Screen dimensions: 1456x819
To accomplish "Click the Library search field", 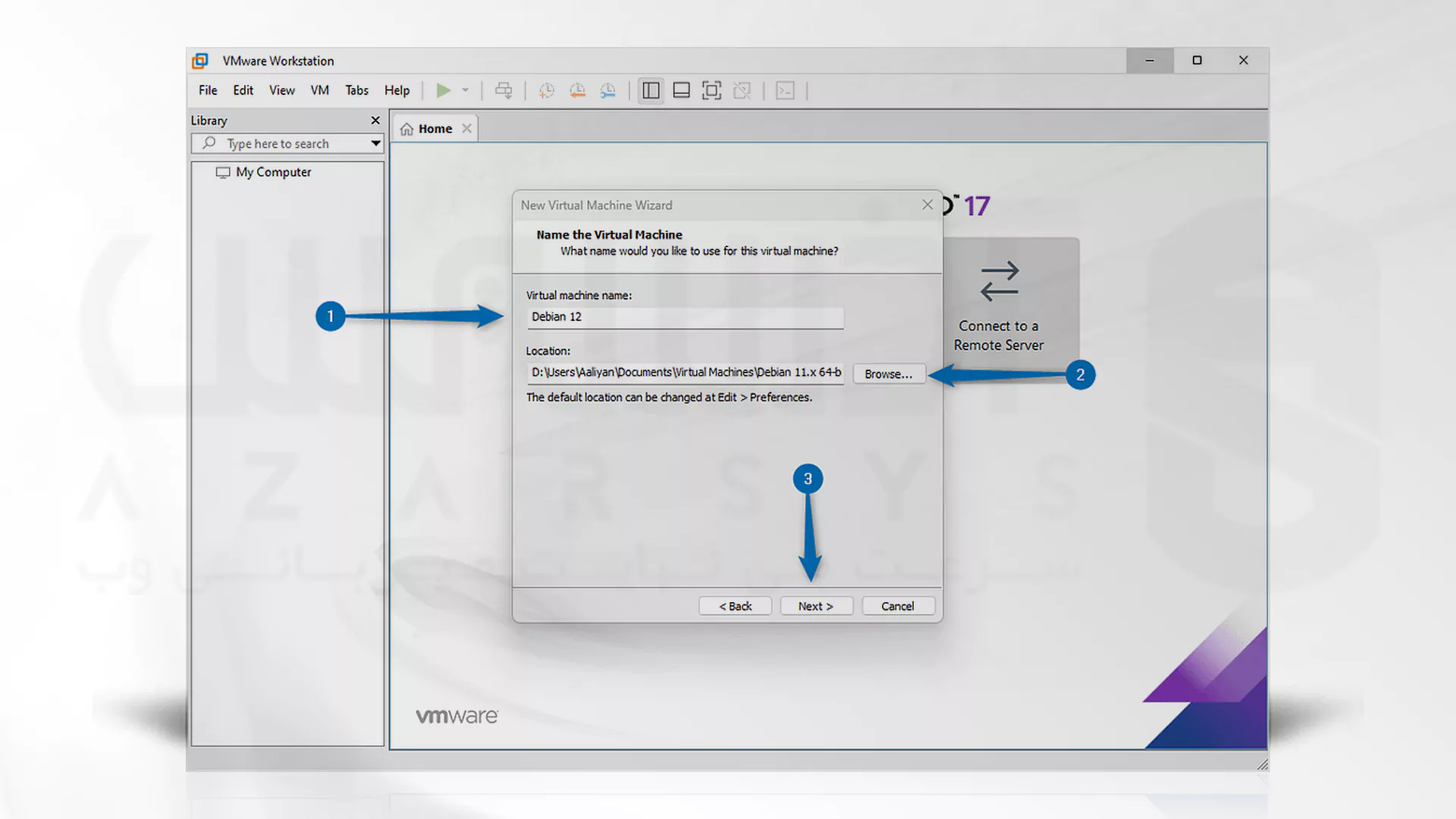I will pos(288,143).
